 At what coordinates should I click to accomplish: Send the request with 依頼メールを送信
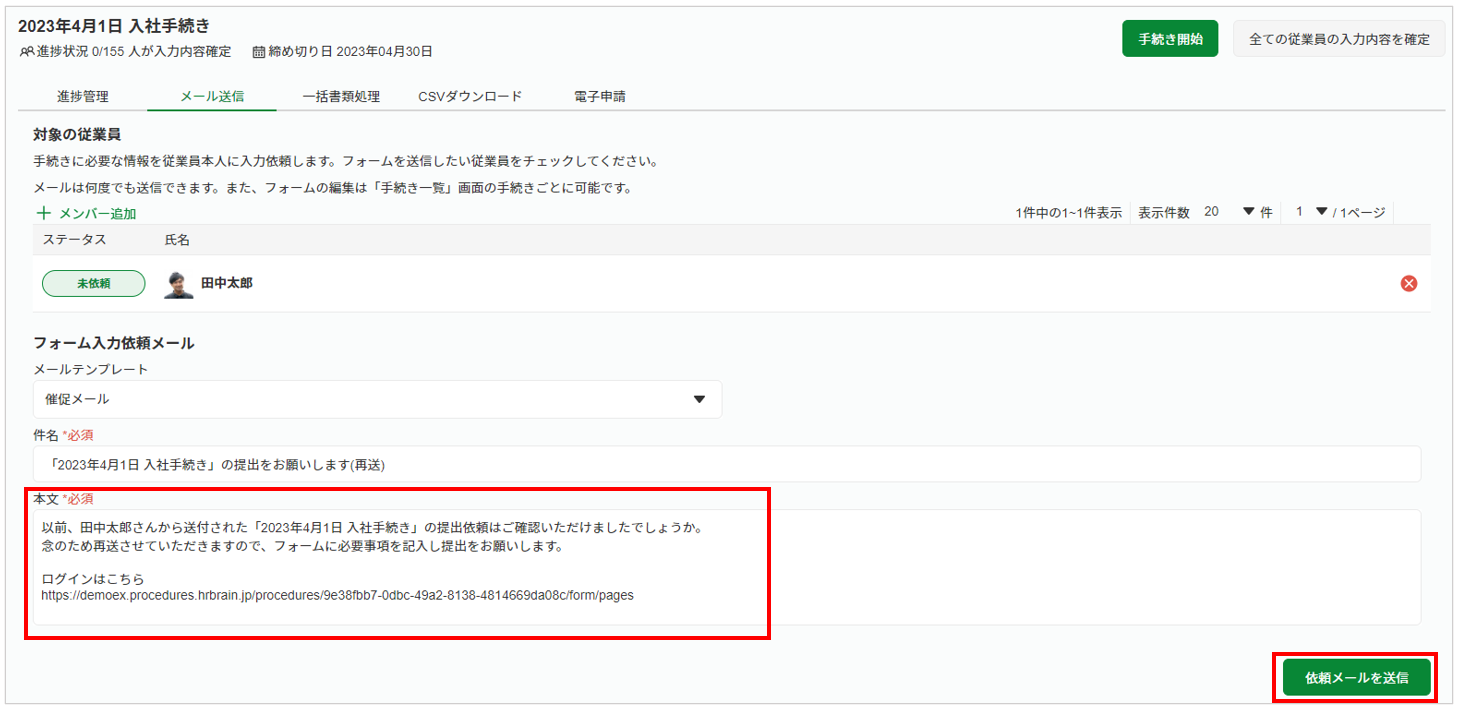coord(1356,678)
